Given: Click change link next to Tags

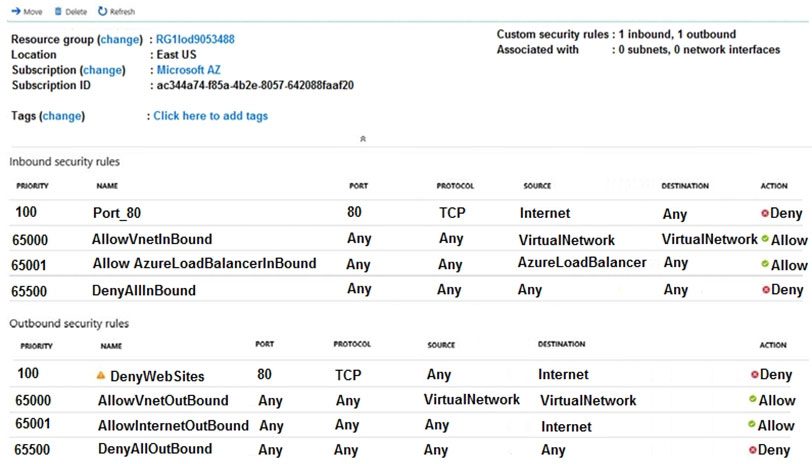Looking at the screenshot, I should (62, 116).
